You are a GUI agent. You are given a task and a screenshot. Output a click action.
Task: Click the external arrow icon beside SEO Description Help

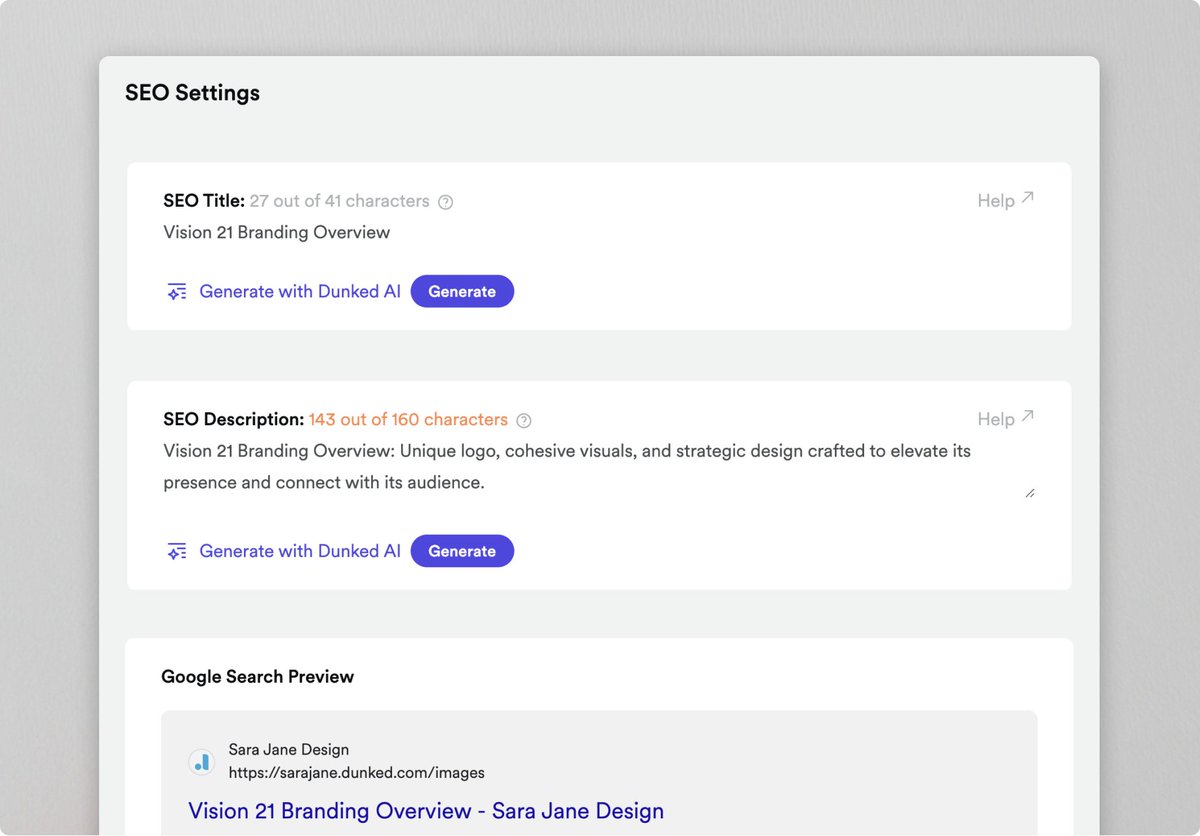pyautogui.click(x=1027, y=417)
